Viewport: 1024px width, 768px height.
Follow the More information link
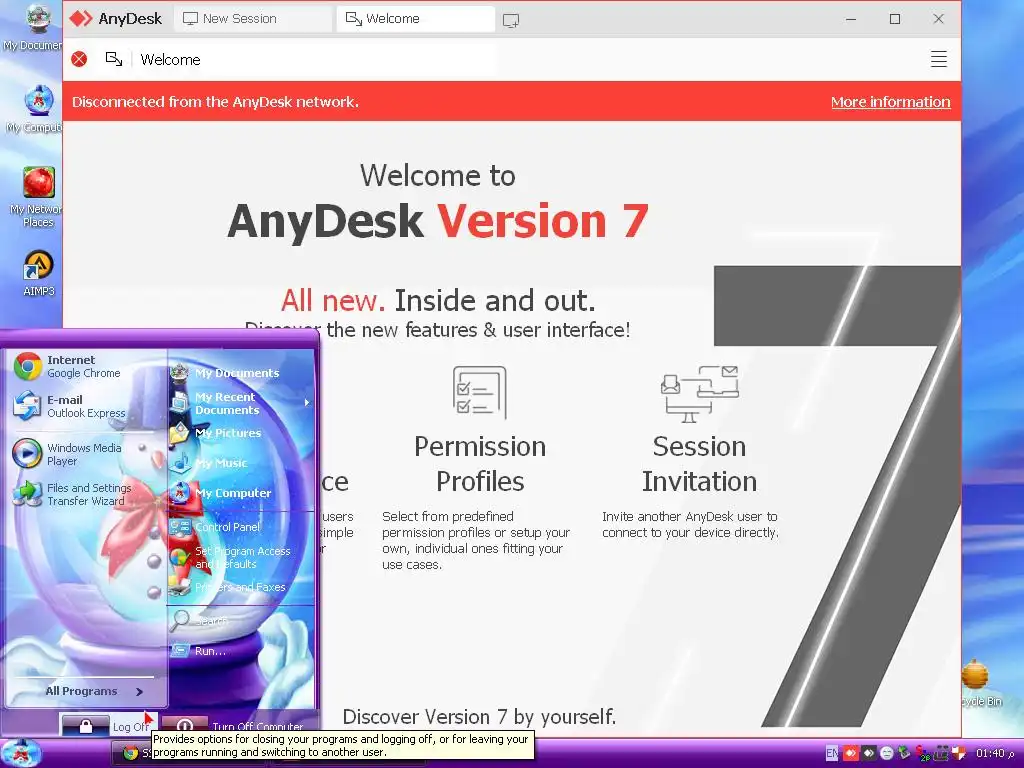pos(890,102)
